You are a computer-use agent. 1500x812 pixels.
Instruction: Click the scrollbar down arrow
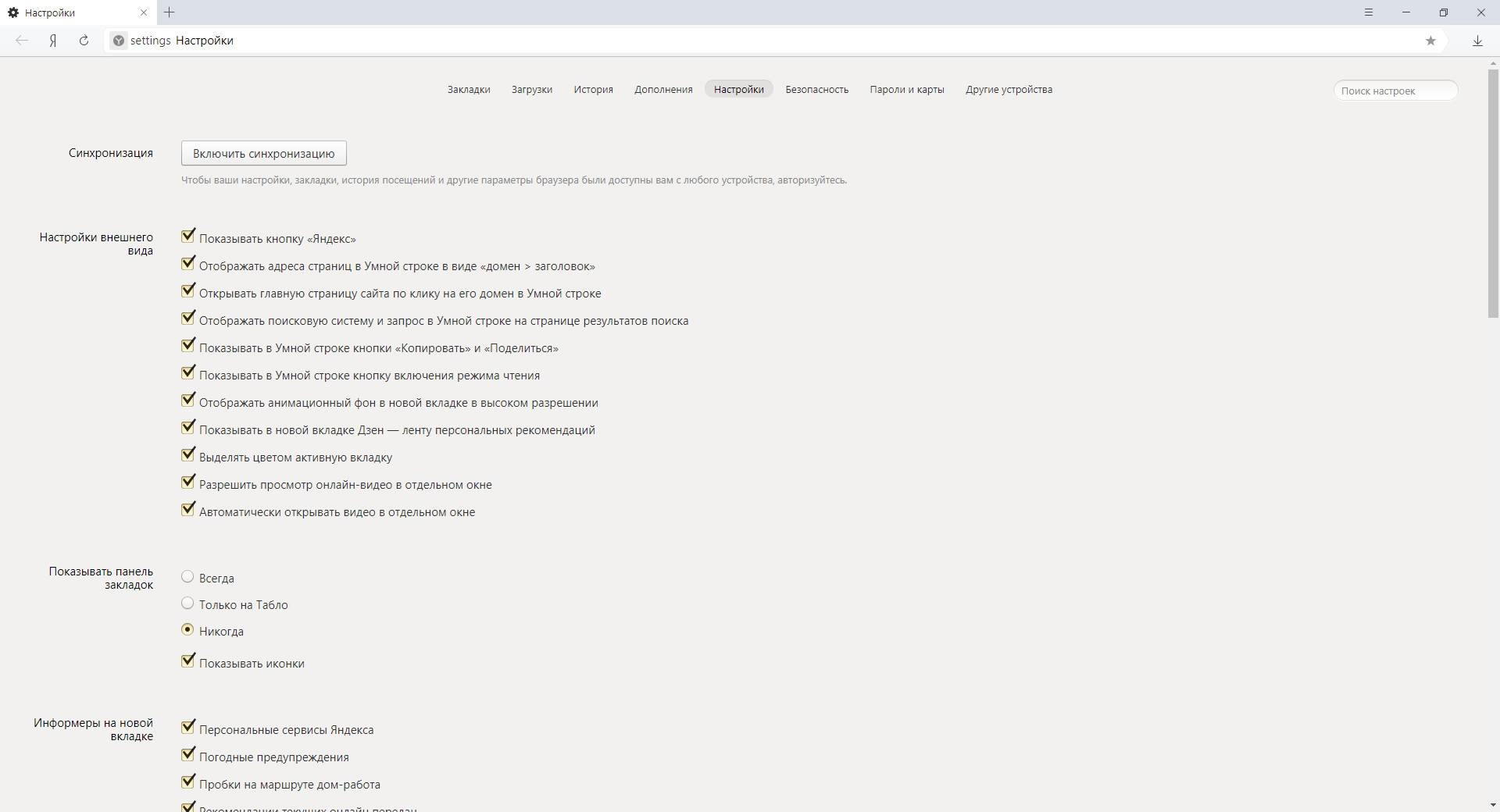coord(1493,805)
